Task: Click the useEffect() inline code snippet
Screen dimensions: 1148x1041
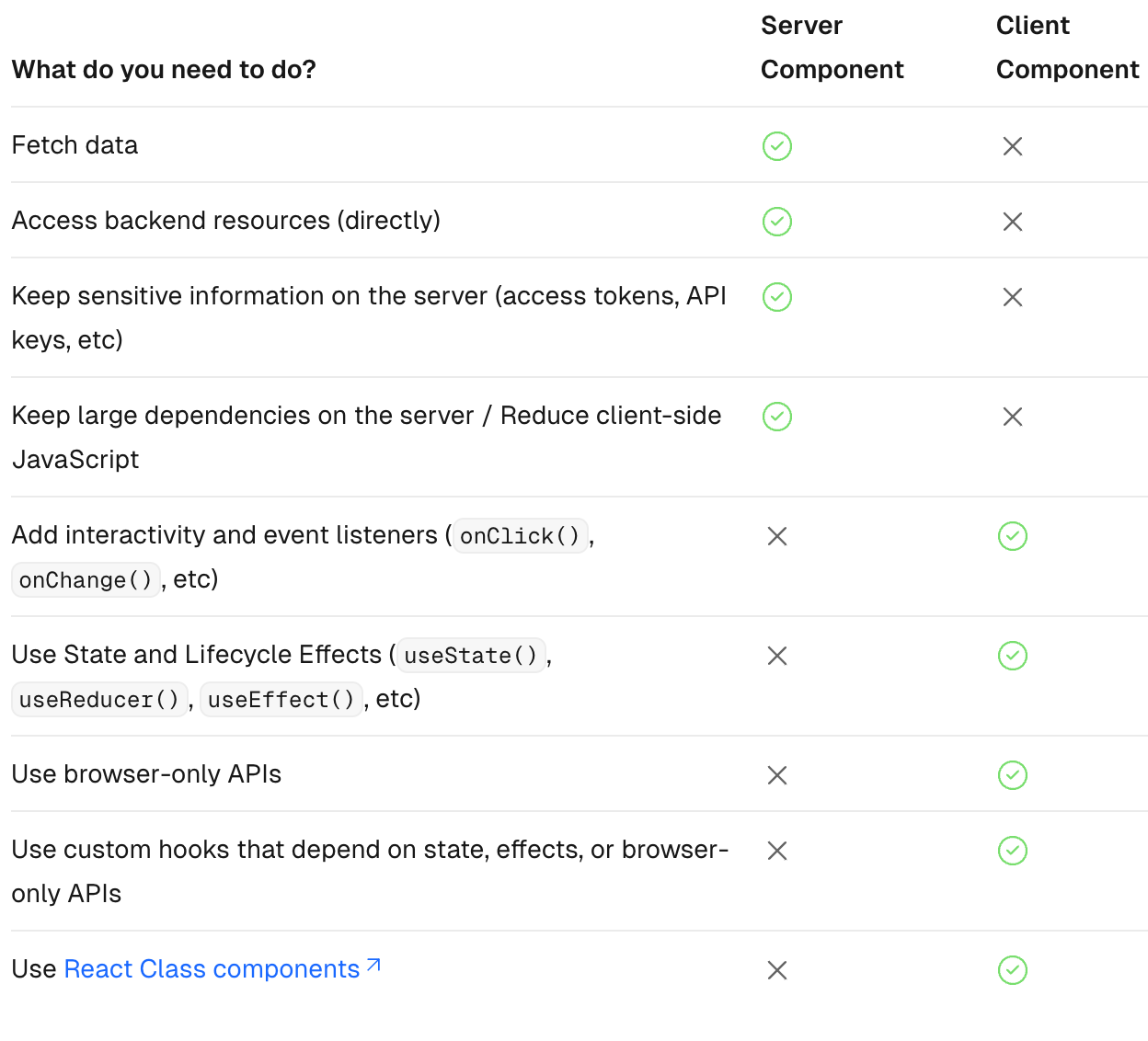Action: (x=281, y=700)
